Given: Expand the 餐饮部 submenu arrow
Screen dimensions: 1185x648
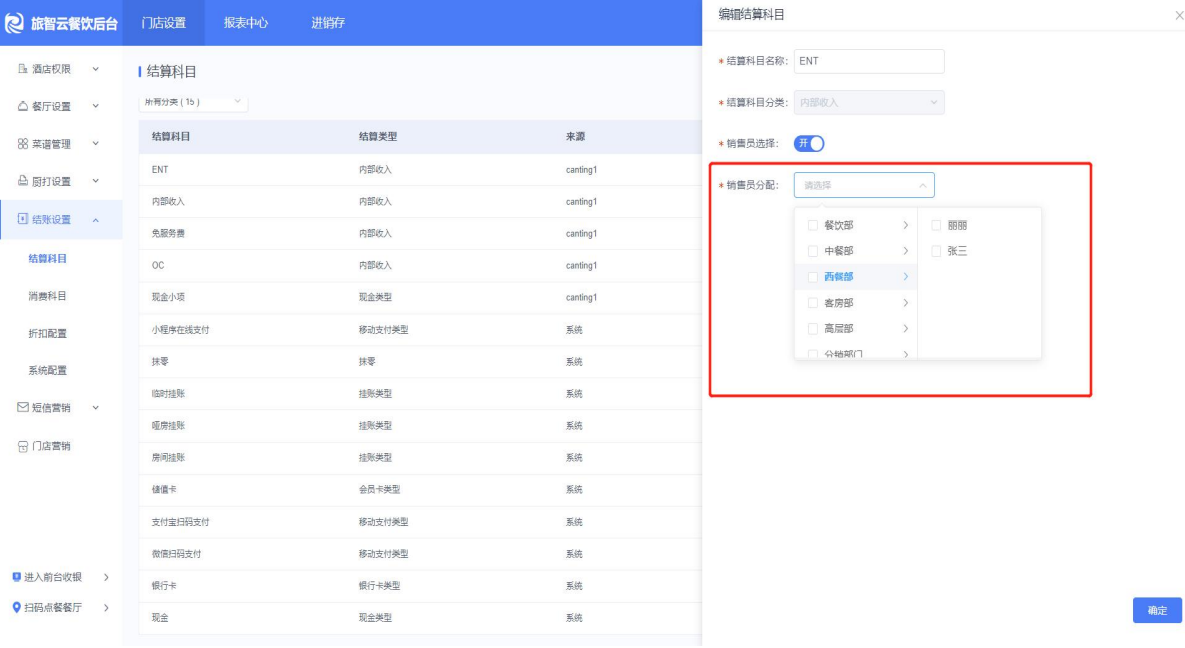Looking at the screenshot, I should [x=905, y=225].
